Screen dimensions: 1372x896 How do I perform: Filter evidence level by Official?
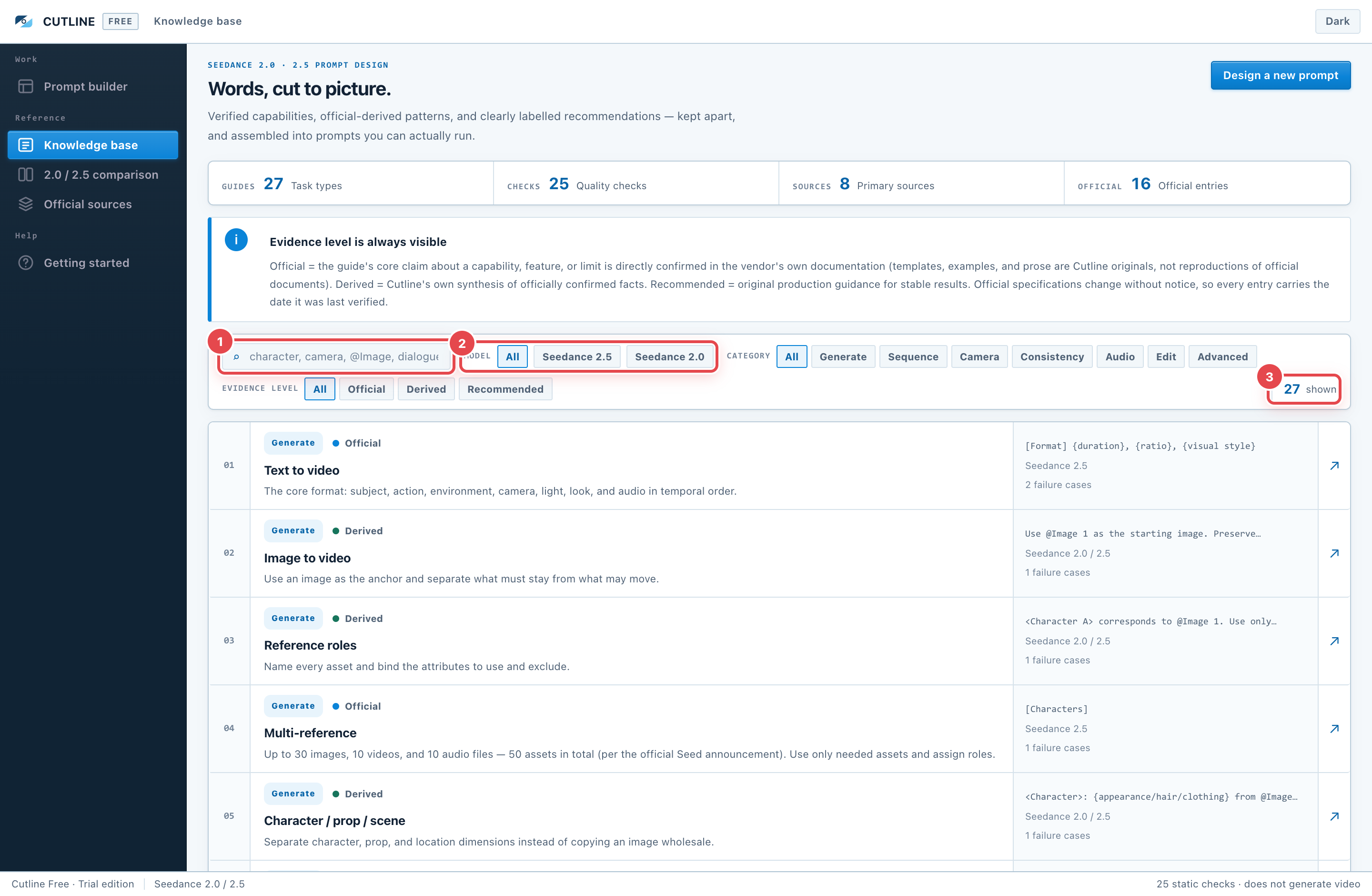[x=366, y=389]
